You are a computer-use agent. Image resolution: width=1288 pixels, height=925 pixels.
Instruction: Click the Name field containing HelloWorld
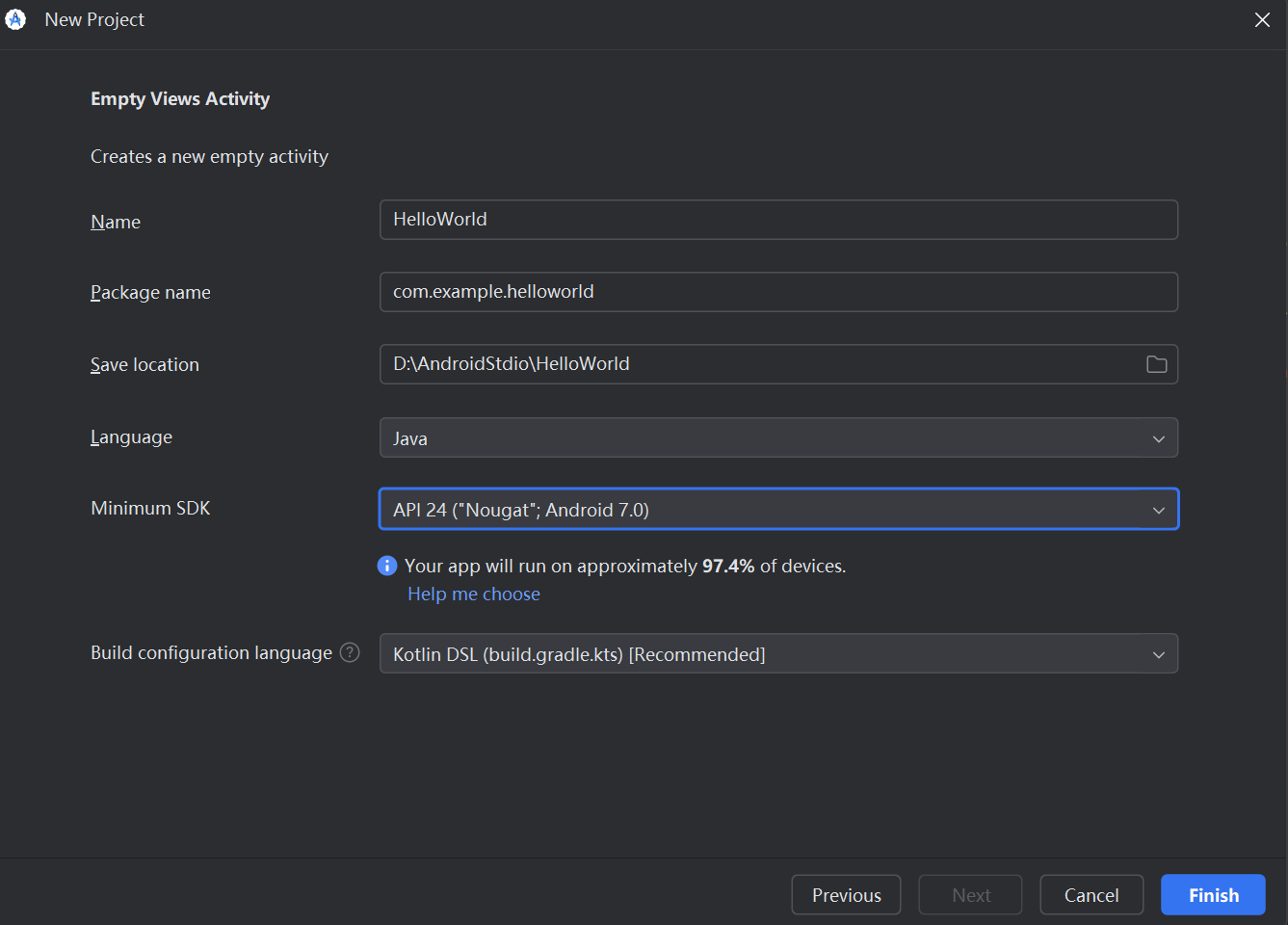[x=778, y=220]
